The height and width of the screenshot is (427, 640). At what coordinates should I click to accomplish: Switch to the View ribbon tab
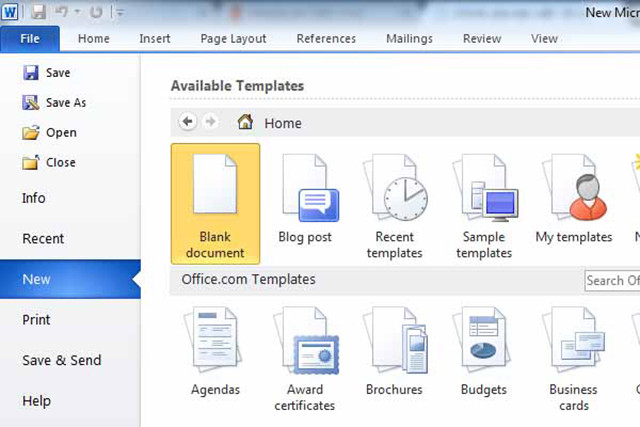point(544,39)
